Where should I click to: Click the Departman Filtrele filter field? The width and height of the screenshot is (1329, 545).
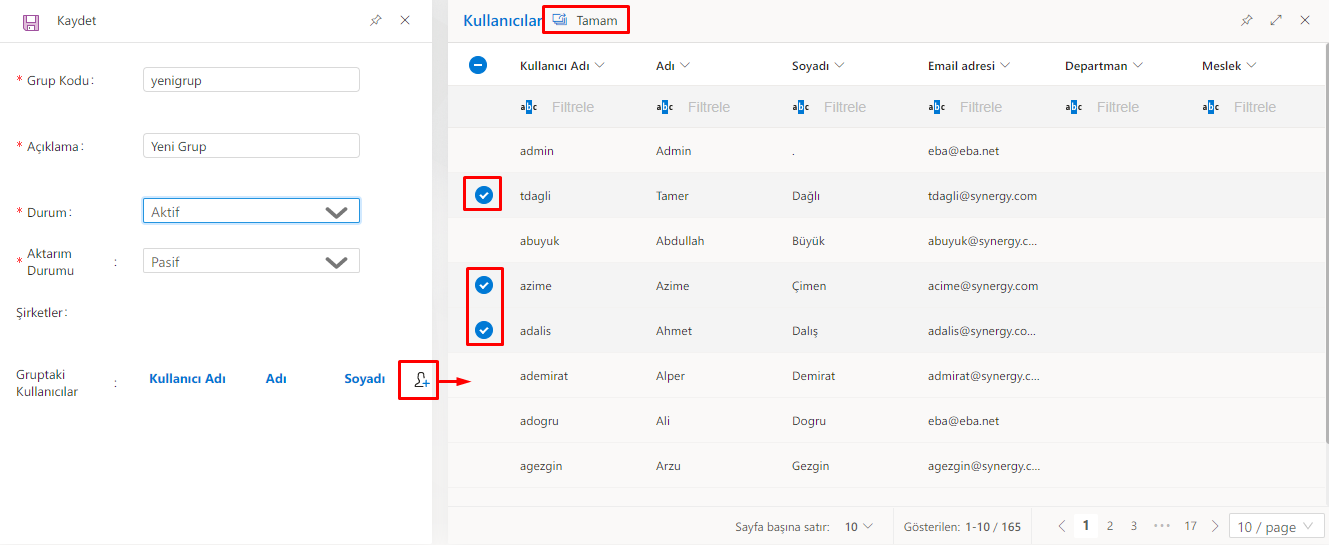1117,107
